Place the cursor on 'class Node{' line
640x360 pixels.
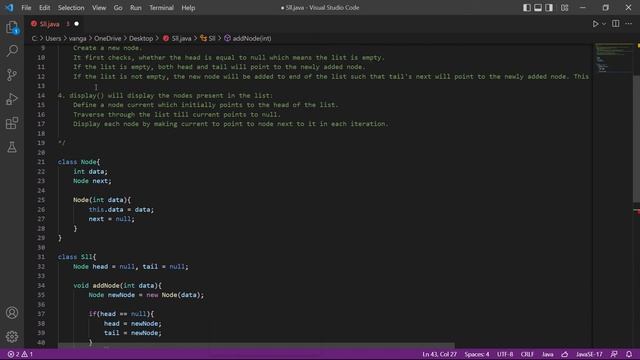[79, 162]
